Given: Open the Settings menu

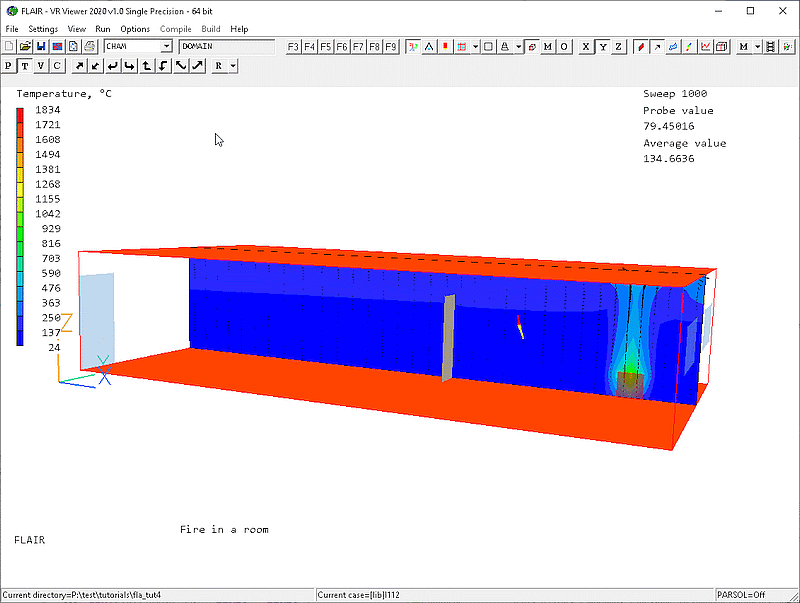Looking at the screenshot, I should [x=43, y=29].
